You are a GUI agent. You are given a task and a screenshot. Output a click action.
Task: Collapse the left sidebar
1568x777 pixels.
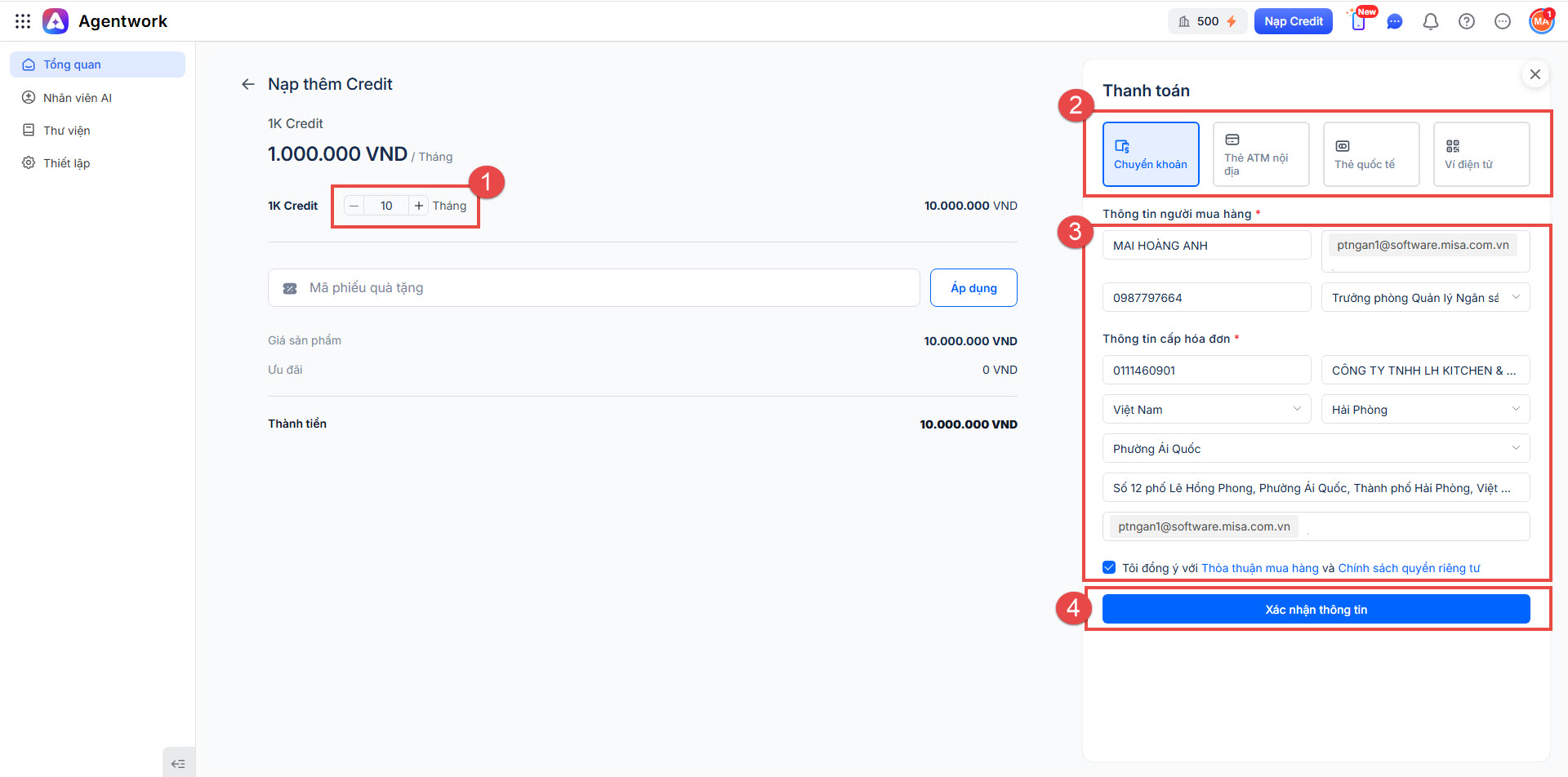tap(178, 764)
